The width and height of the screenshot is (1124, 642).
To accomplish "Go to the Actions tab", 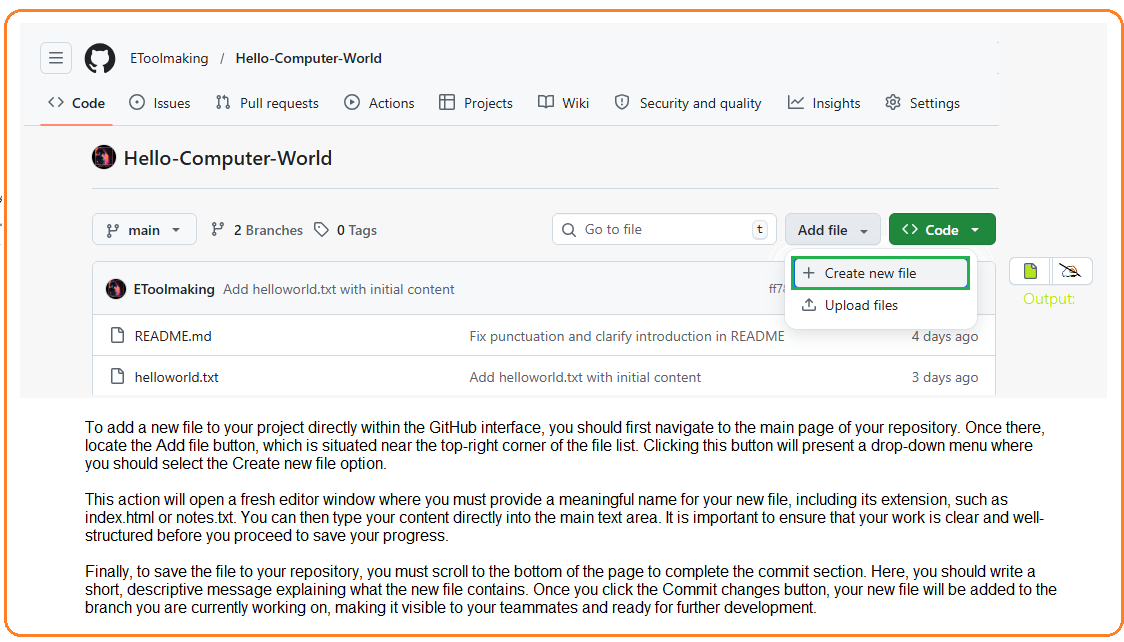I will pos(379,103).
